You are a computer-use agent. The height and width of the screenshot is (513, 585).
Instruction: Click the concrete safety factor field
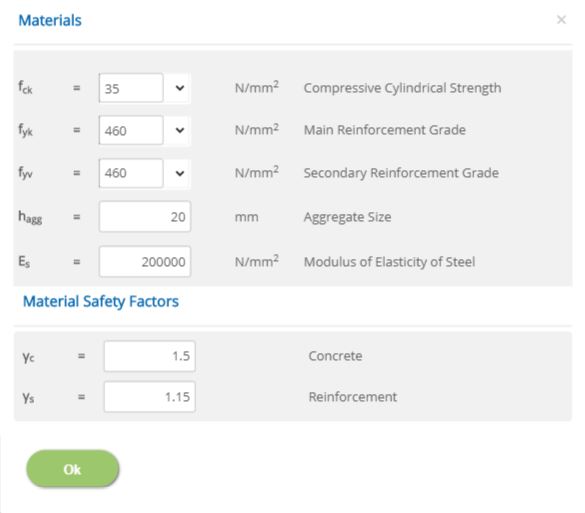click(x=150, y=356)
